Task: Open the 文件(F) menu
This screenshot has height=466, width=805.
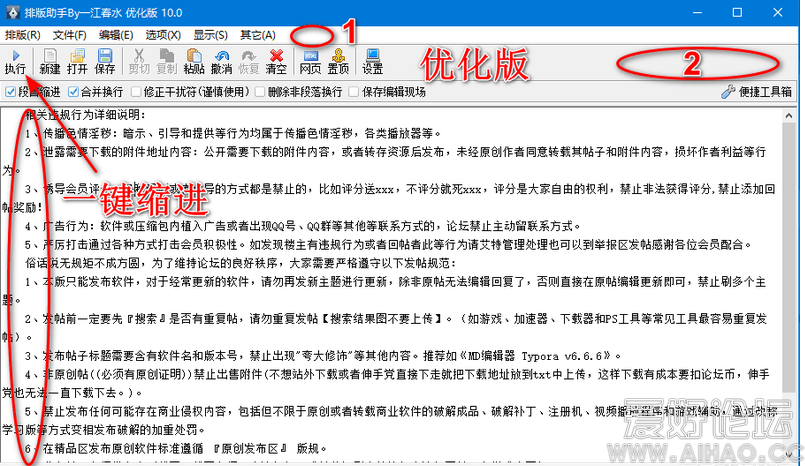Action: point(69,35)
